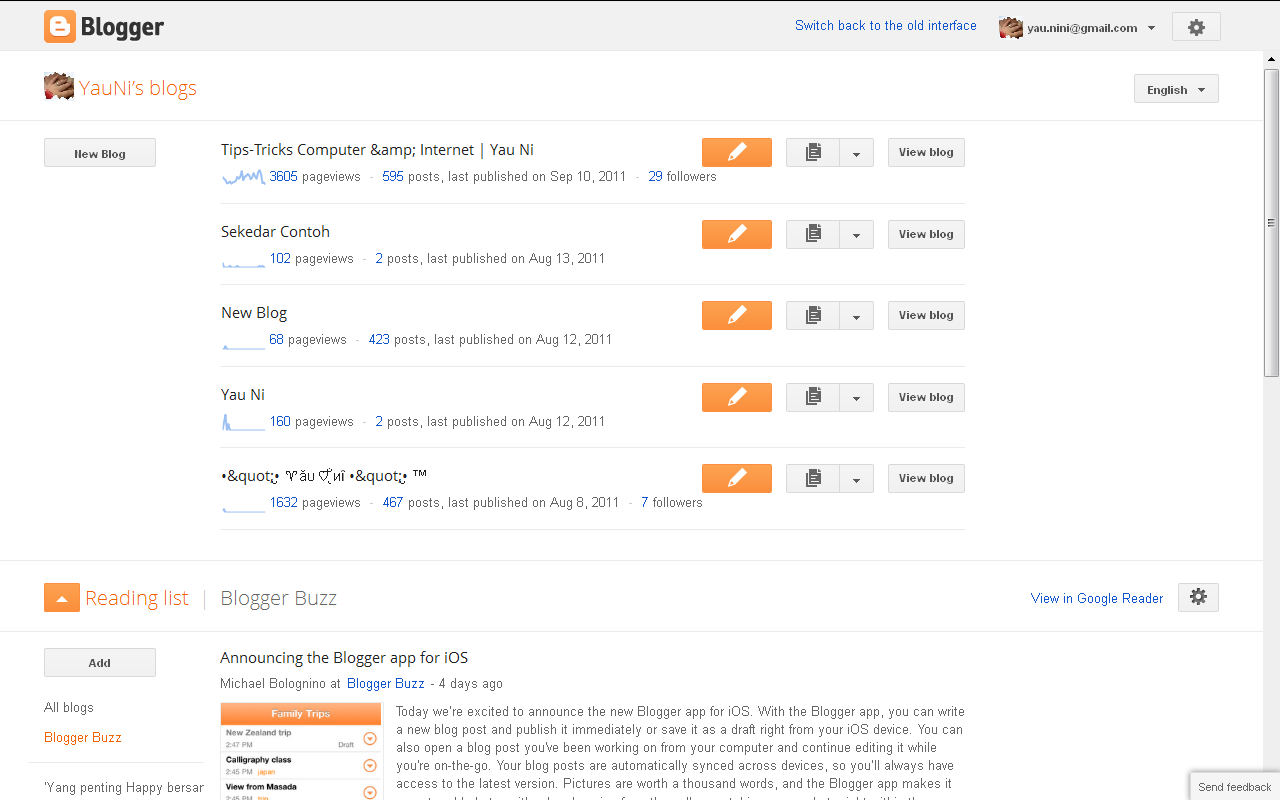Click View blog for Yau Ni

tap(926, 397)
